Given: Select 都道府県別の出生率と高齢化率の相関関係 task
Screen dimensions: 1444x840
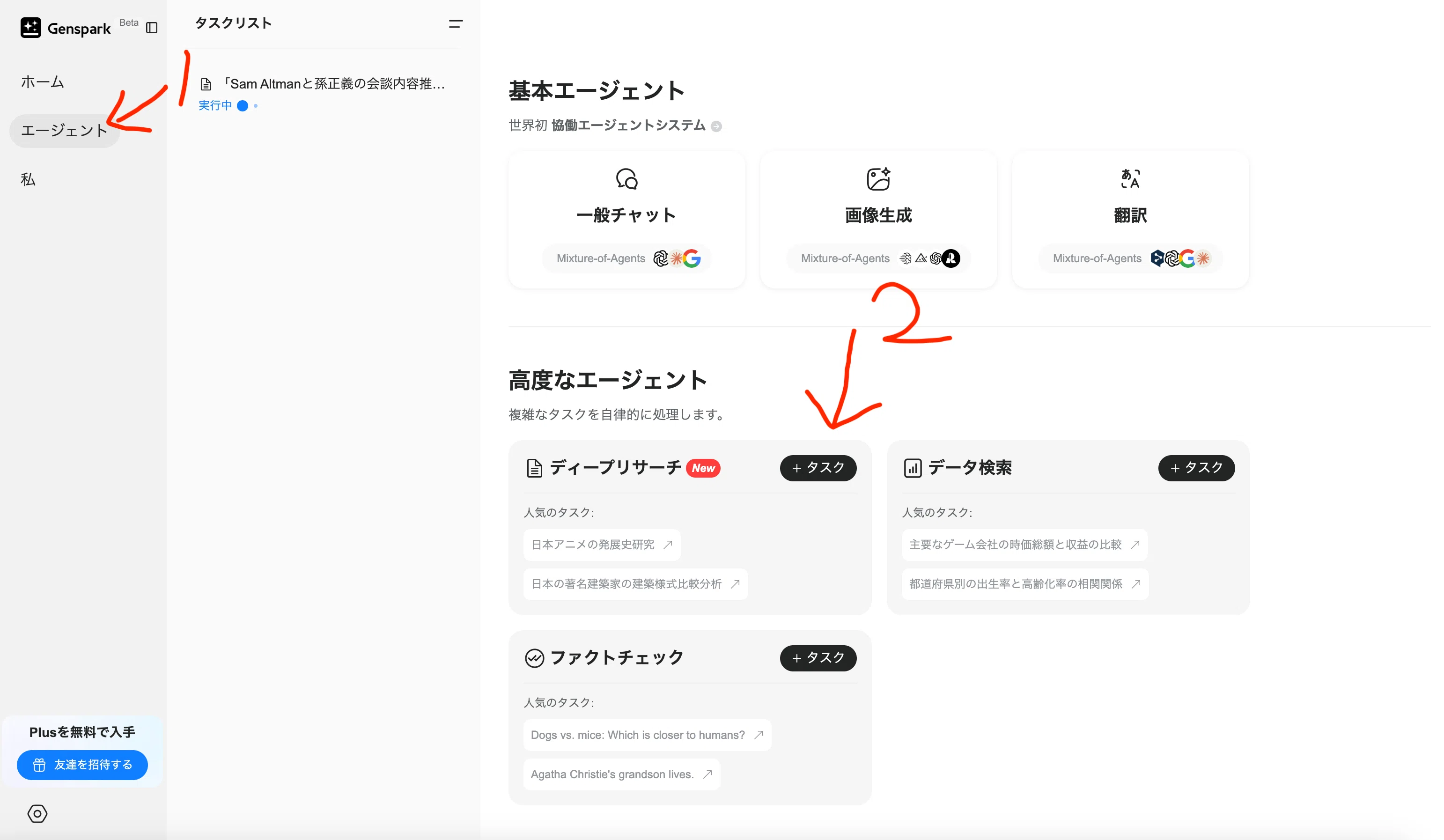Looking at the screenshot, I should pyautogui.click(x=1025, y=584).
